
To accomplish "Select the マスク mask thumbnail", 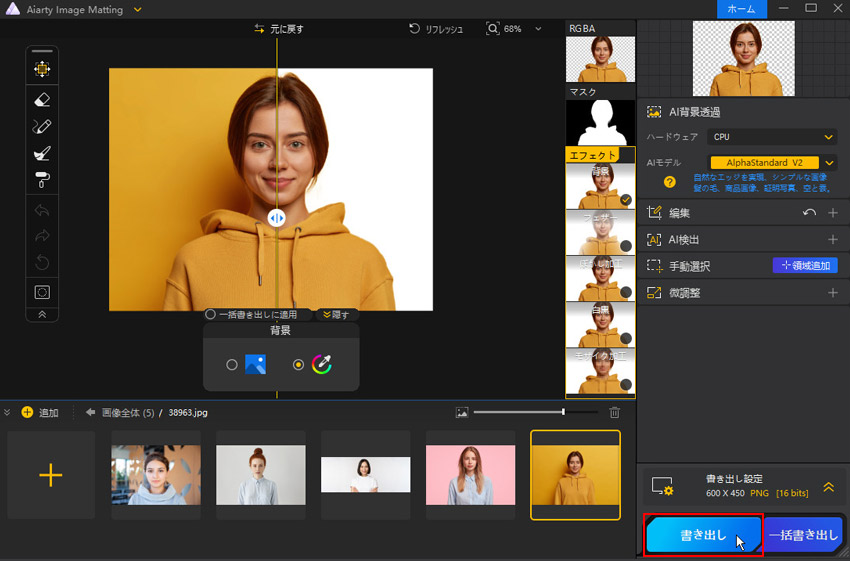I will point(600,122).
